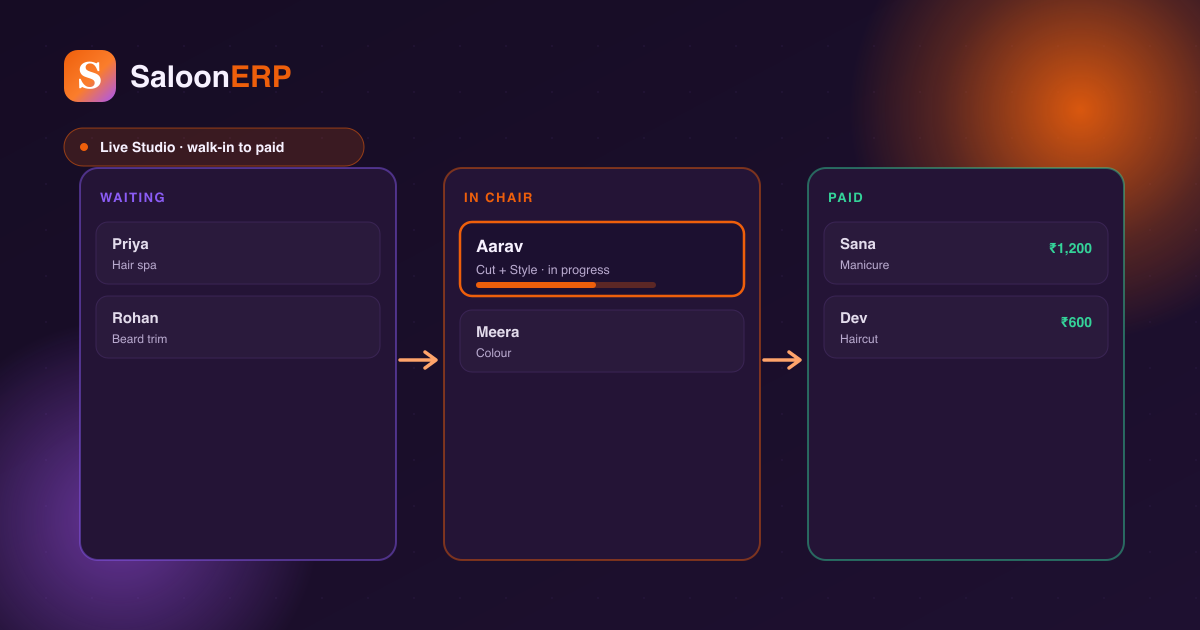This screenshot has width=1200, height=630.
Task: Click the ₹1,200 amount for Sana
Action: coord(1070,248)
